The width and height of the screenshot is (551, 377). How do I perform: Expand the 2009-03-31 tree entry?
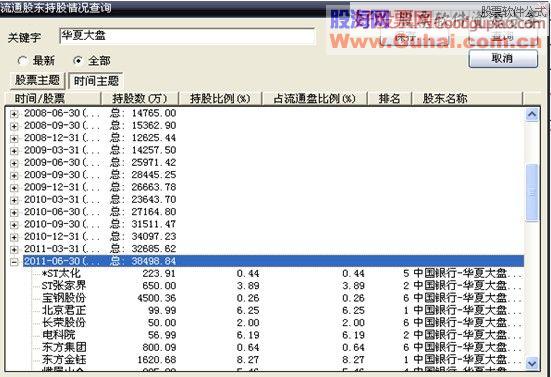coord(14,151)
